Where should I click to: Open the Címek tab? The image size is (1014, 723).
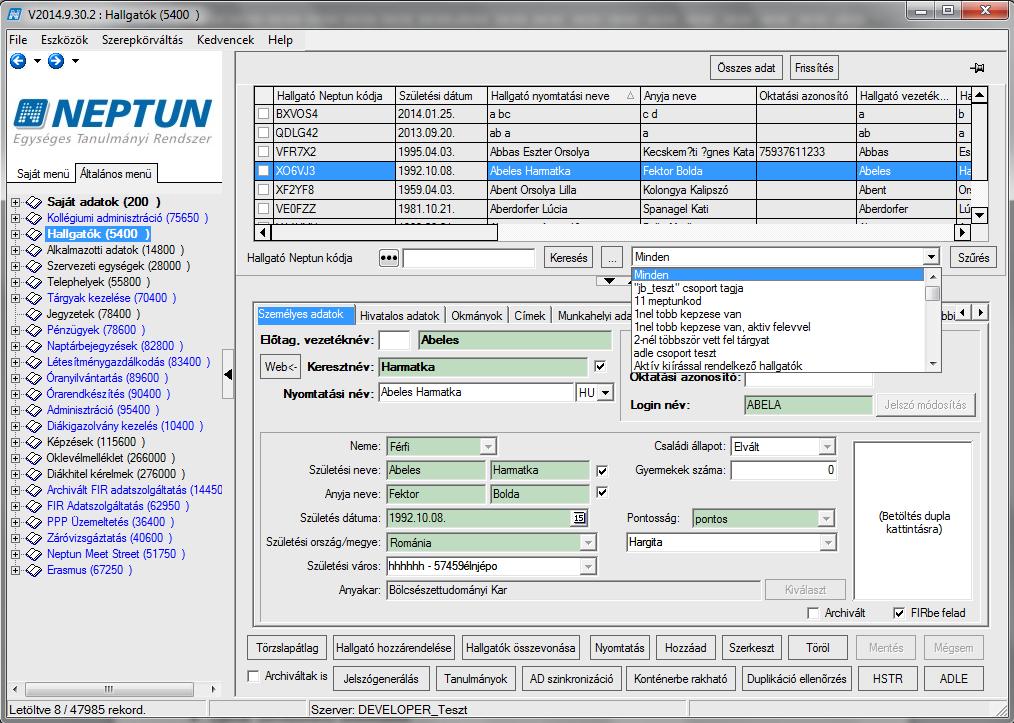coord(530,316)
